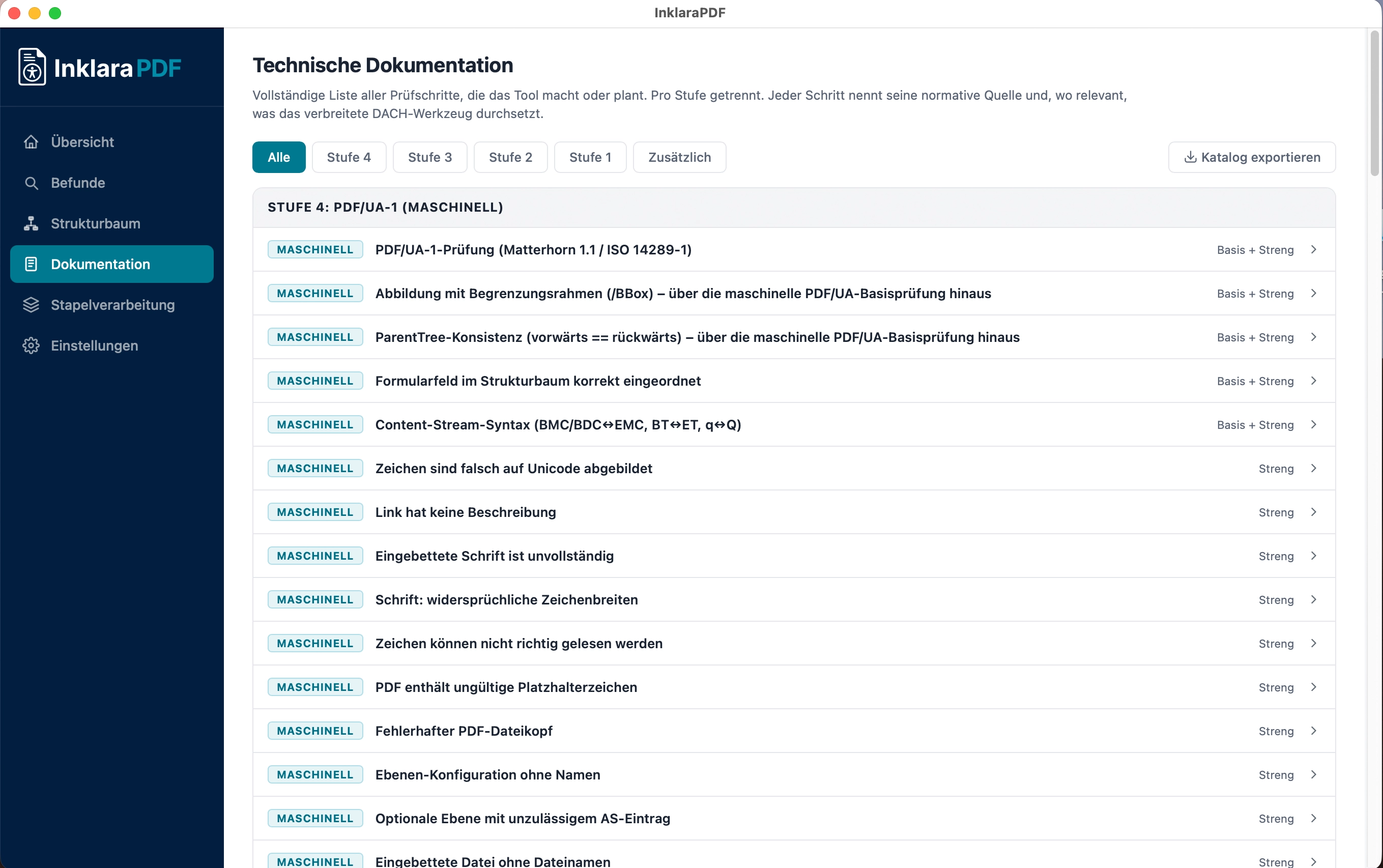Expand Link hat keine Beschreibung chevron
The width and height of the screenshot is (1383, 868).
(x=1313, y=512)
